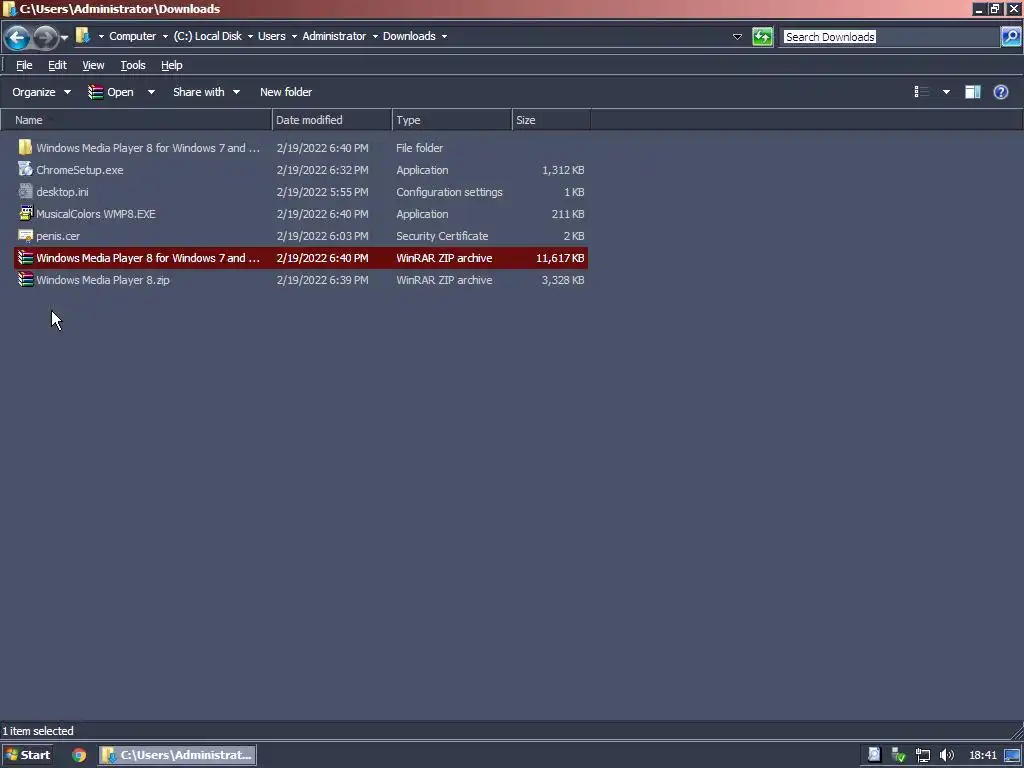Click the volume speaker tray icon

coord(946,756)
